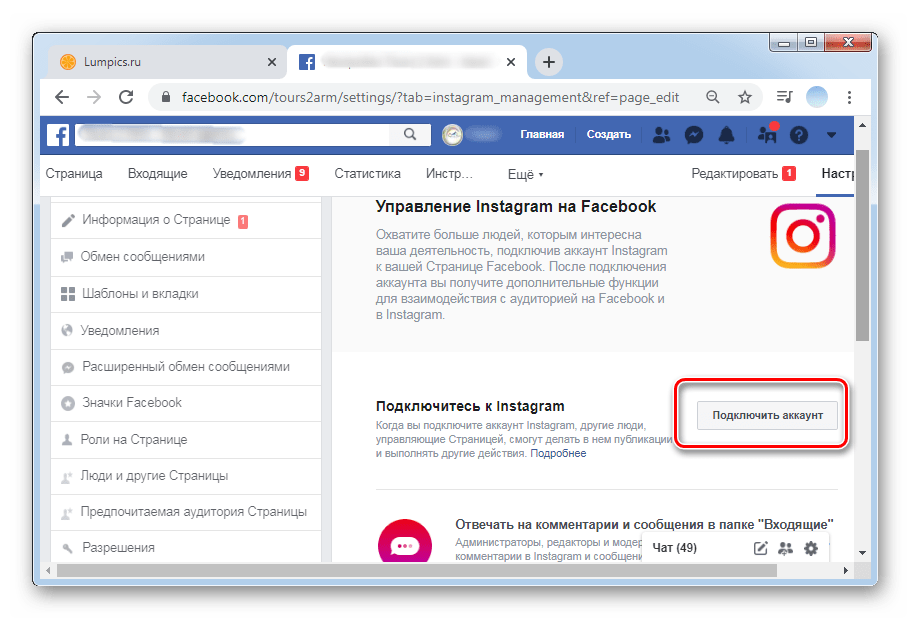Open the Quick help question icon
The width and height of the screenshot is (911, 619).
(x=799, y=135)
